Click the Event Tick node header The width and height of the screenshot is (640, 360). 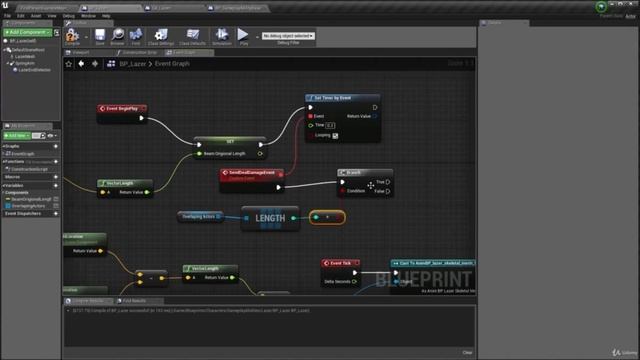[340, 263]
